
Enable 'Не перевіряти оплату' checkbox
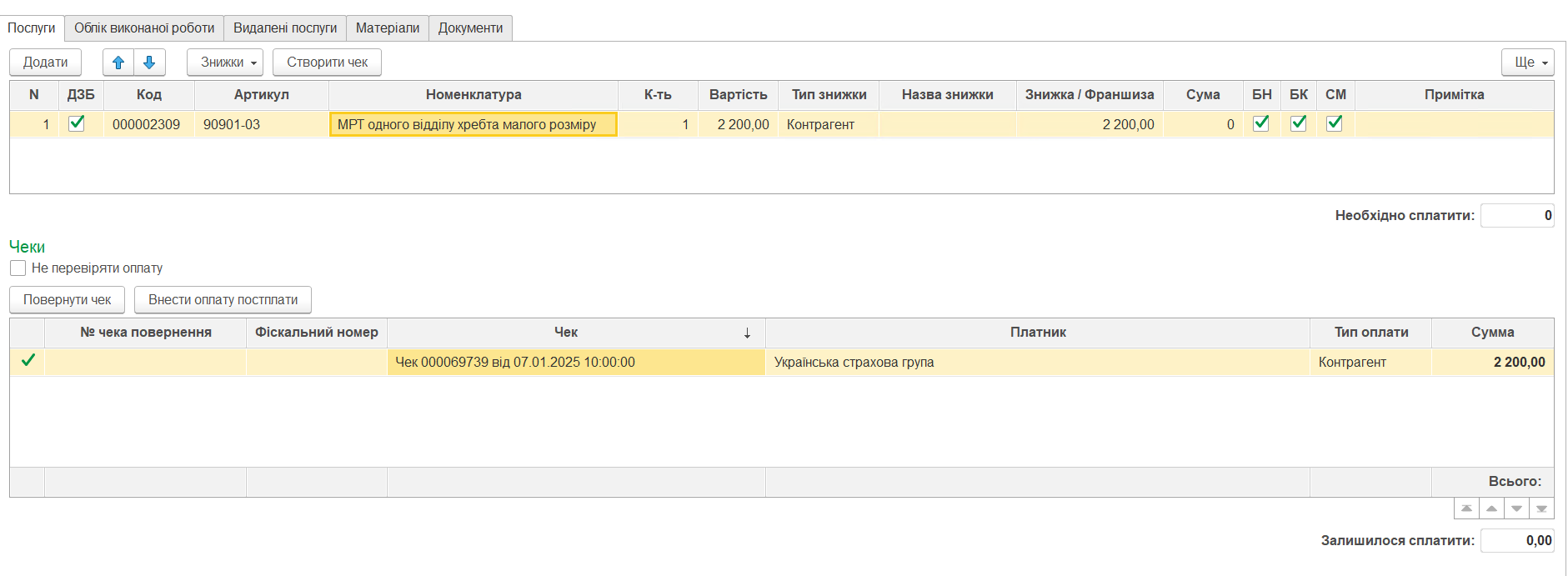[18, 268]
